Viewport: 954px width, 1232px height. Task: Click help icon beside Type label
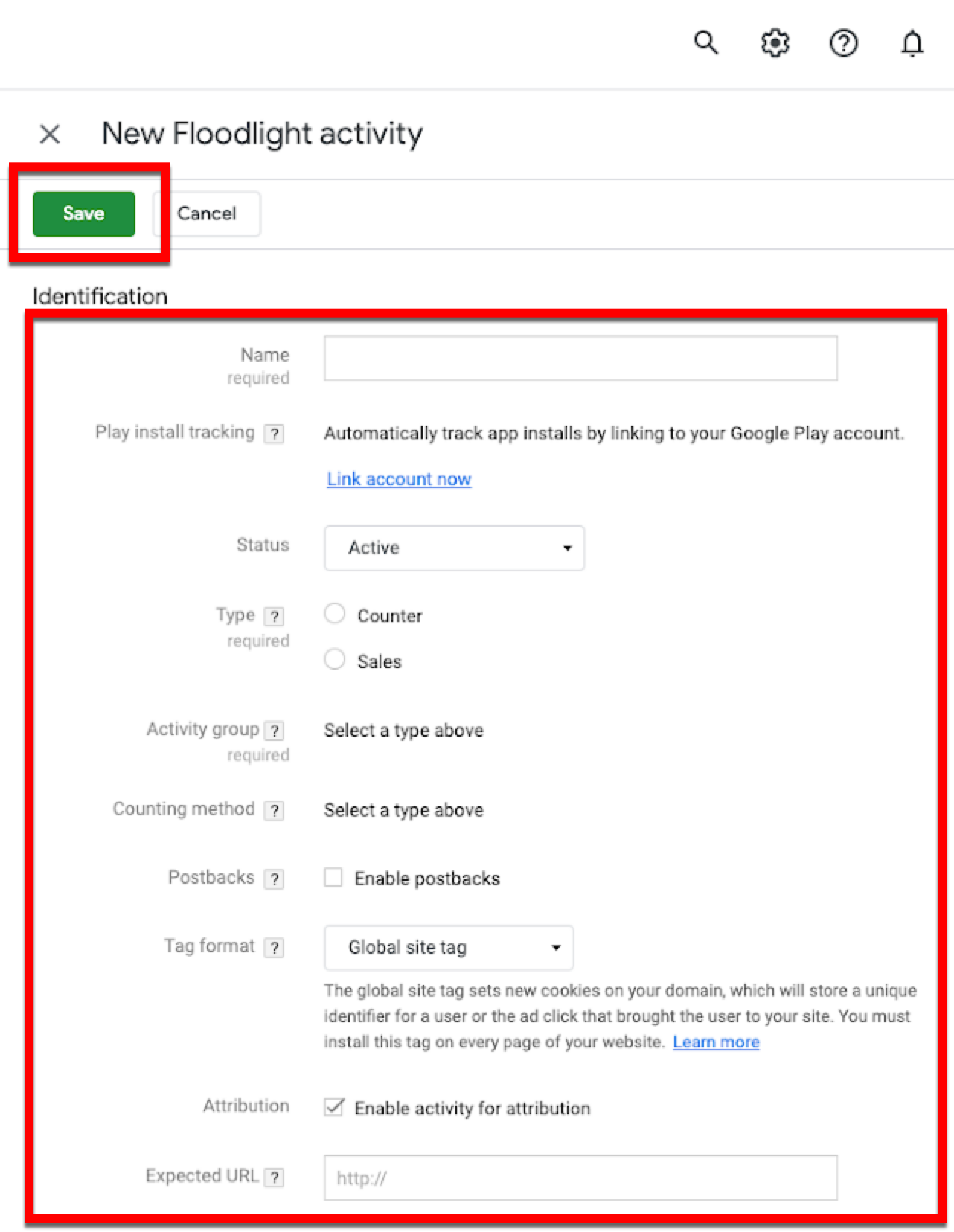coord(275,616)
